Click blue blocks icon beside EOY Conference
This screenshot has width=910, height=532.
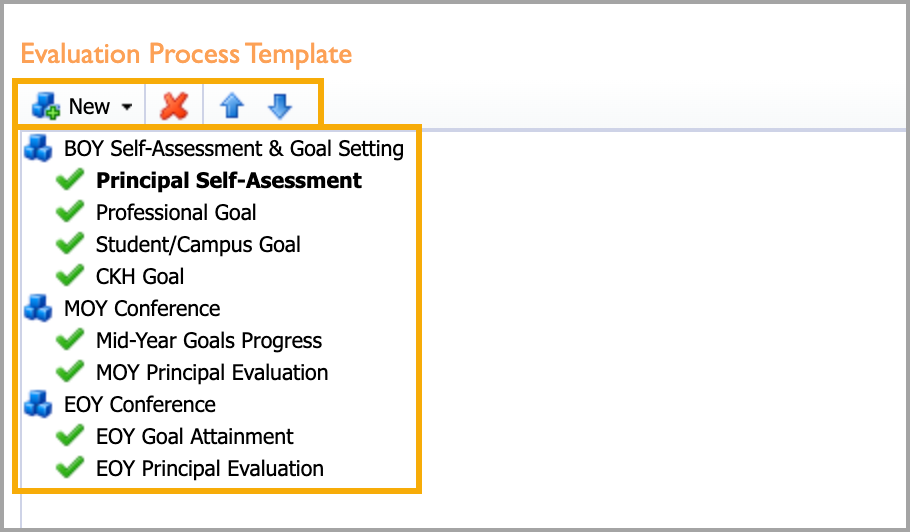[x=38, y=404]
